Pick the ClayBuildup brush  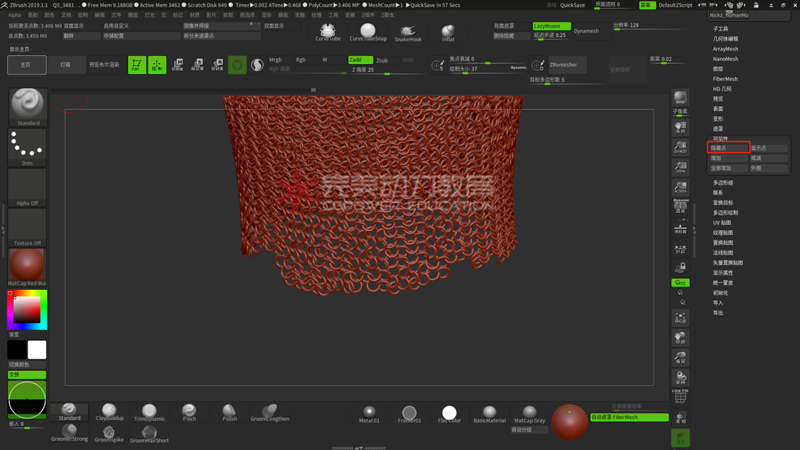109,412
